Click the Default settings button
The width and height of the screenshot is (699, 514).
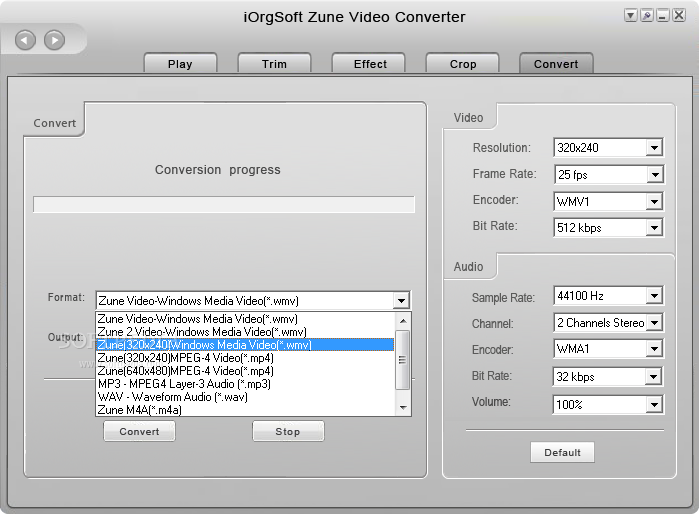562,452
